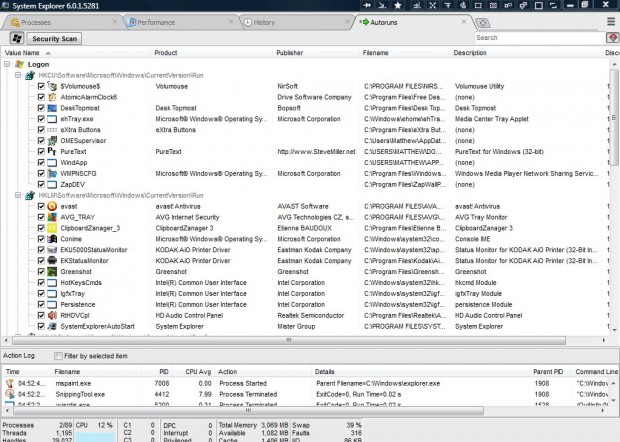
Task: Click the star icon in title bar
Action: tap(398, 5)
